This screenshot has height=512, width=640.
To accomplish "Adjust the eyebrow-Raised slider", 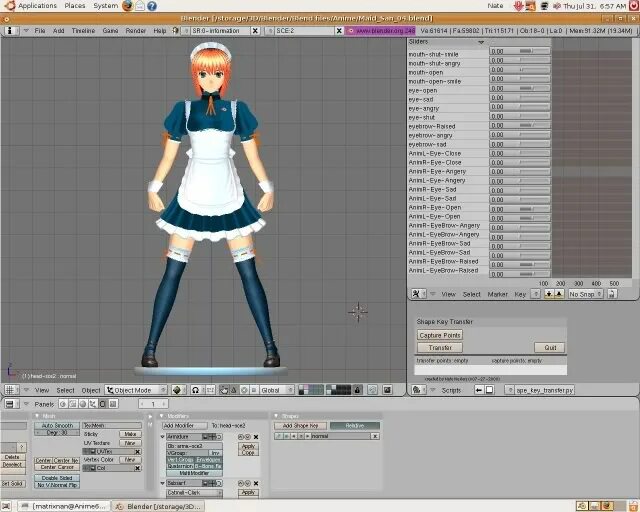I will [x=520, y=125].
